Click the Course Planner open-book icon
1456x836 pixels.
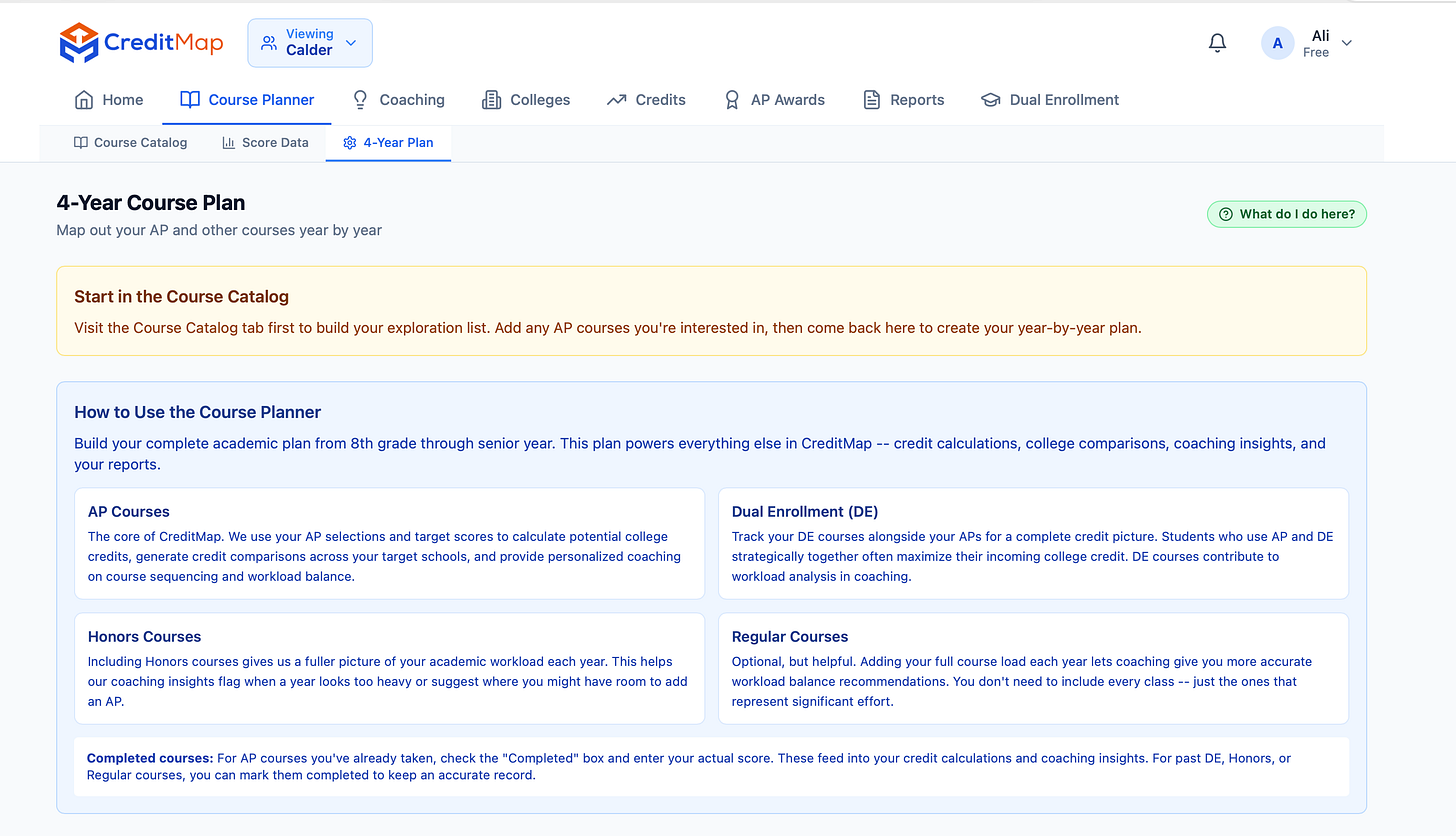click(x=190, y=100)
